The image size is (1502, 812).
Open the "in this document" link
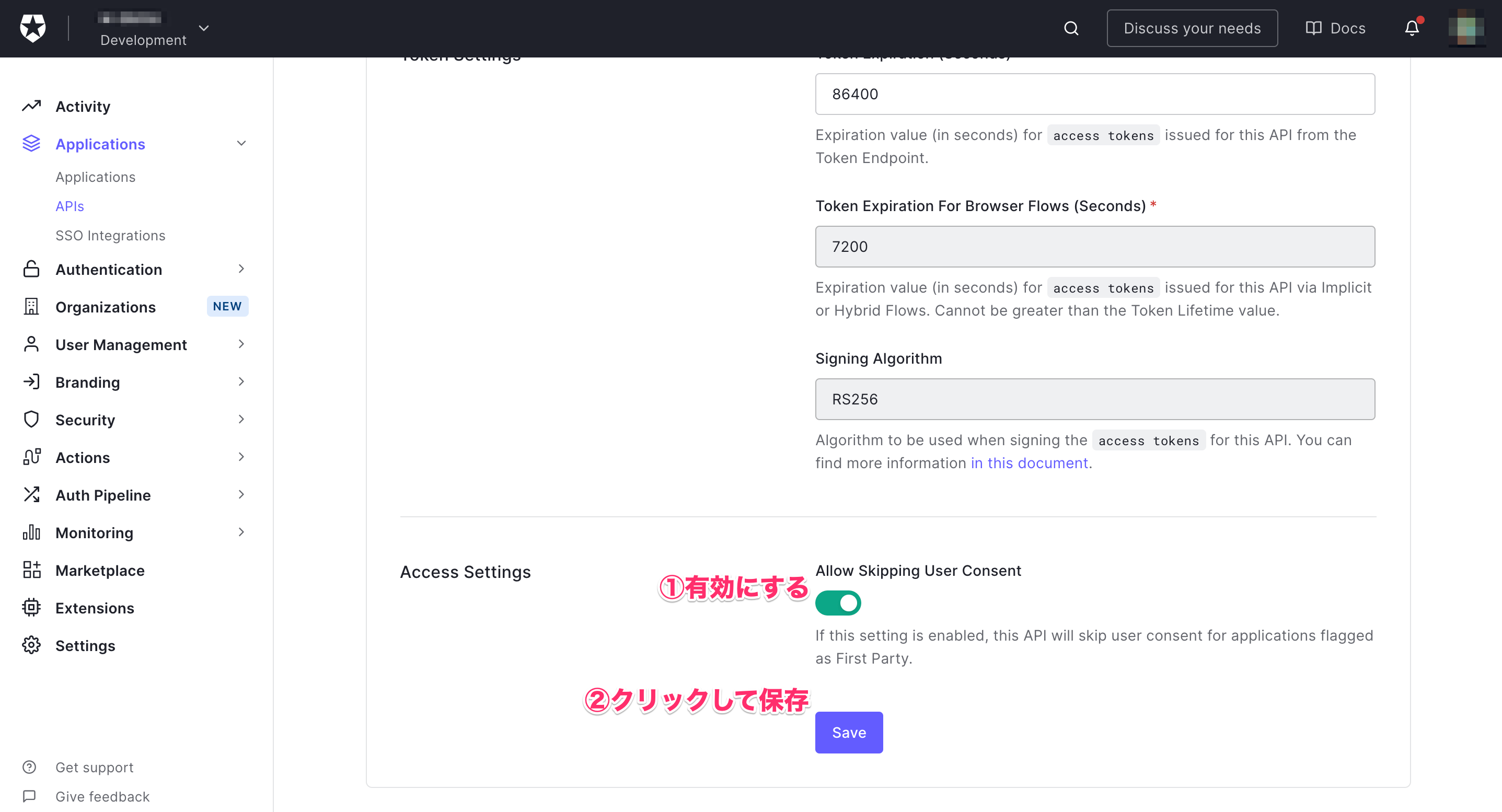coord(1029,463)
